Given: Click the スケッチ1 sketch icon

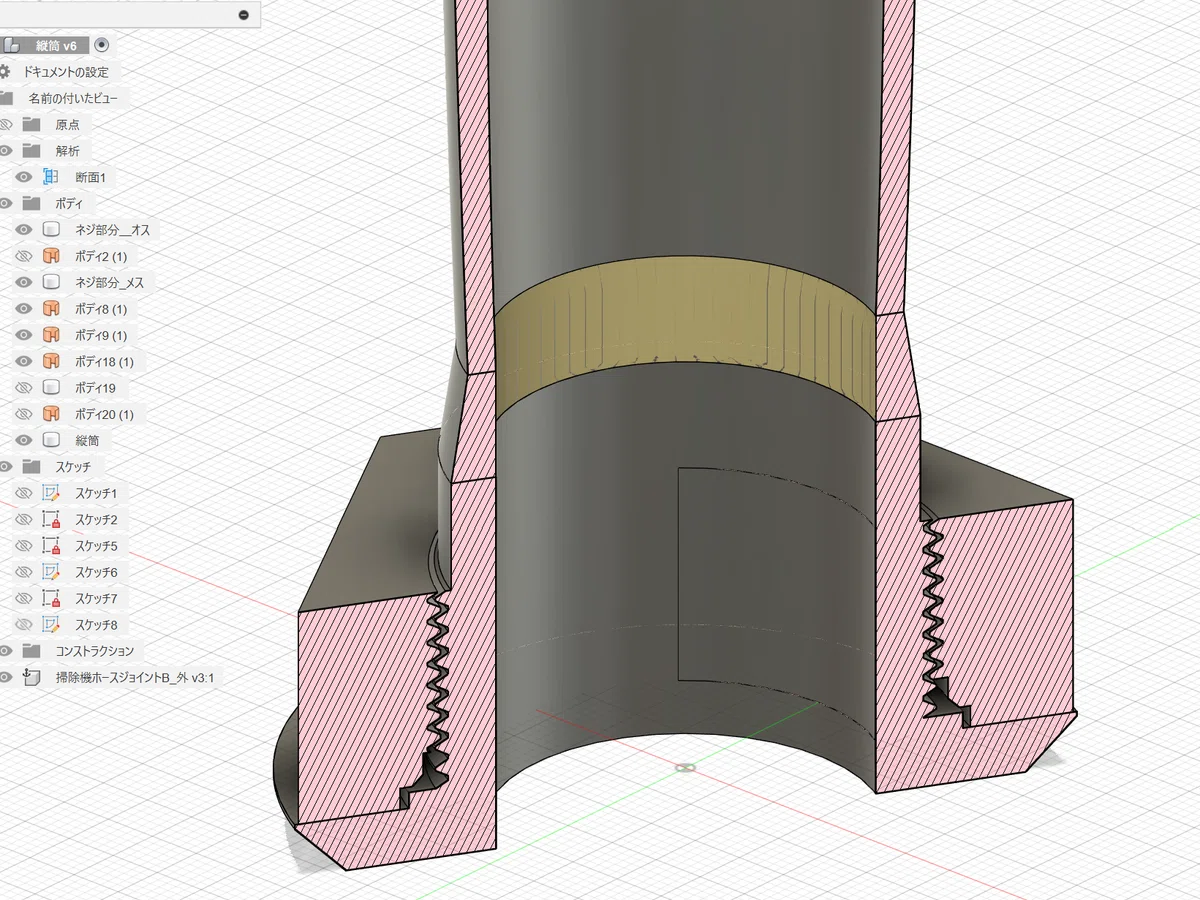Looking at the screenshot, I should (x=51, y=493).
